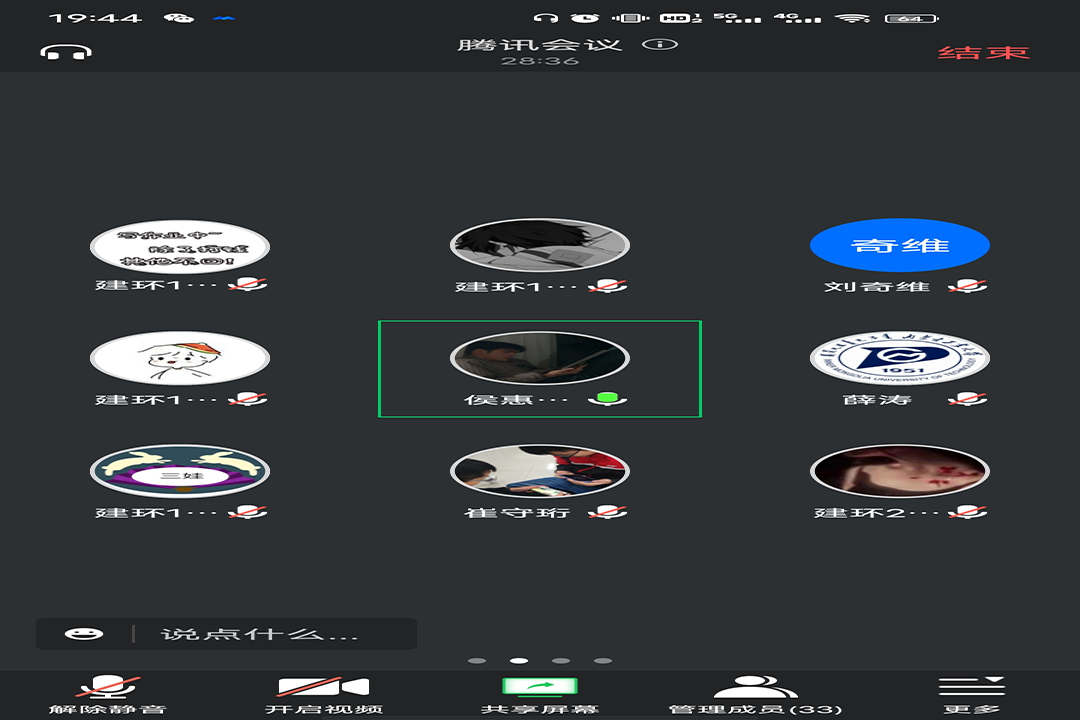Tap the muted mic icon beside 崔守珩
Viewport: 1080px width, 720px height.
607,512
